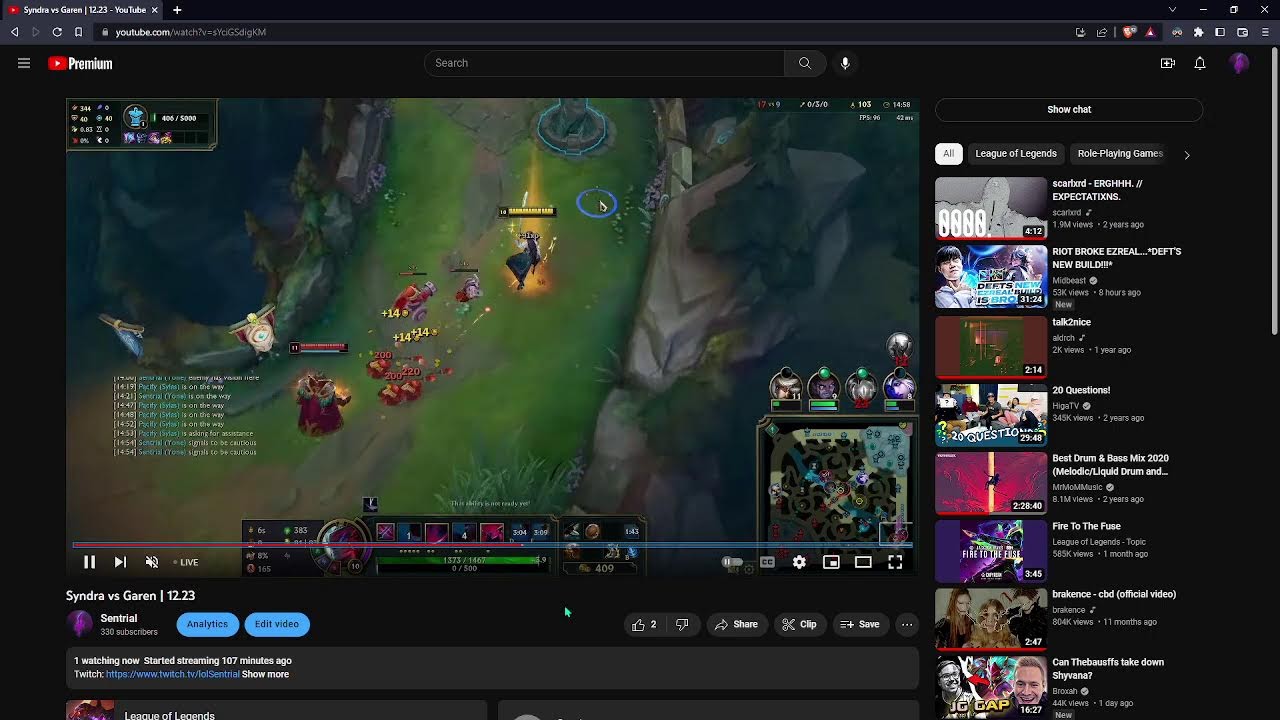Show the live chat panel
Viewport: 1280px width, 720px height.
[1069, 109]
